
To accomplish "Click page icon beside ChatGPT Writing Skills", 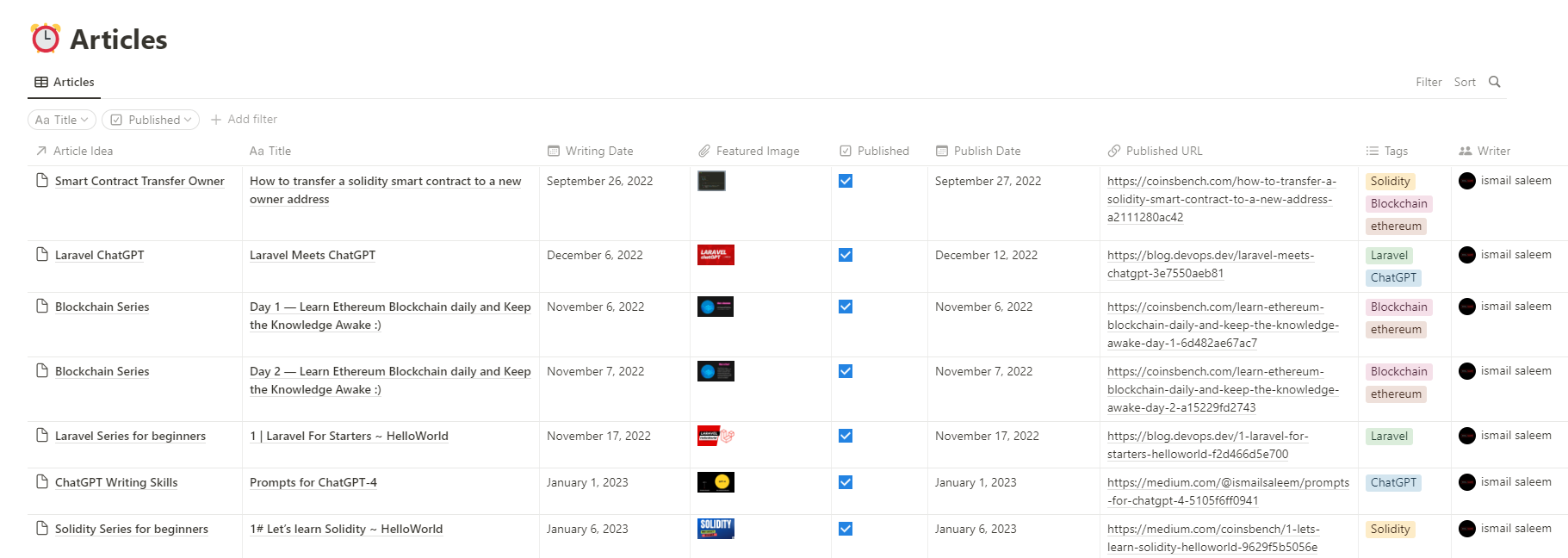I will point(41,481).
